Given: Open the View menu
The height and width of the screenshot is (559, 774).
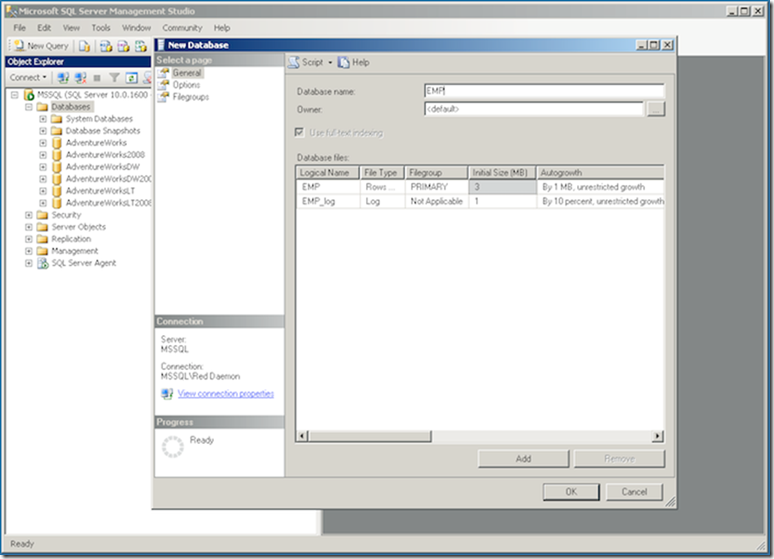Looking at the screenshot, I should click(x=71, y=28).
